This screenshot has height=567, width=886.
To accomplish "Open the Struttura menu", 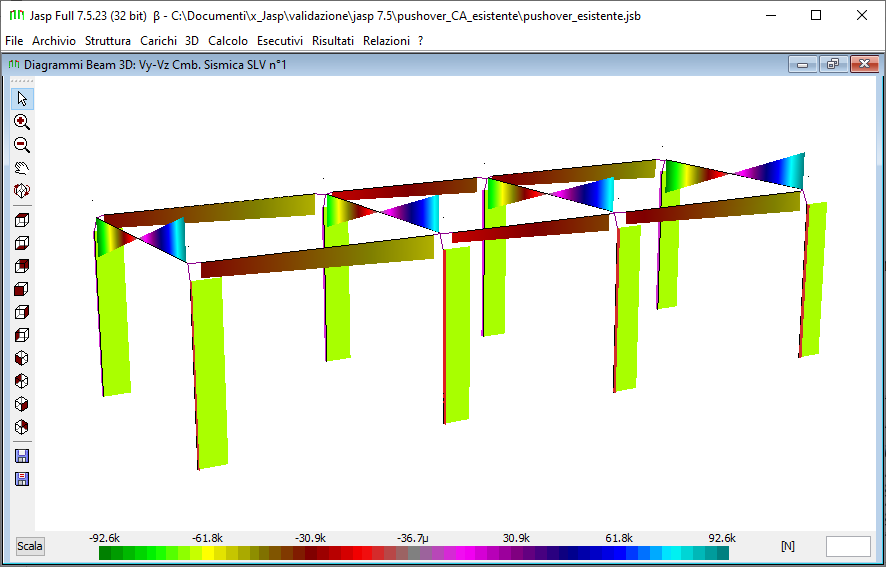I will tap(108, 41).
